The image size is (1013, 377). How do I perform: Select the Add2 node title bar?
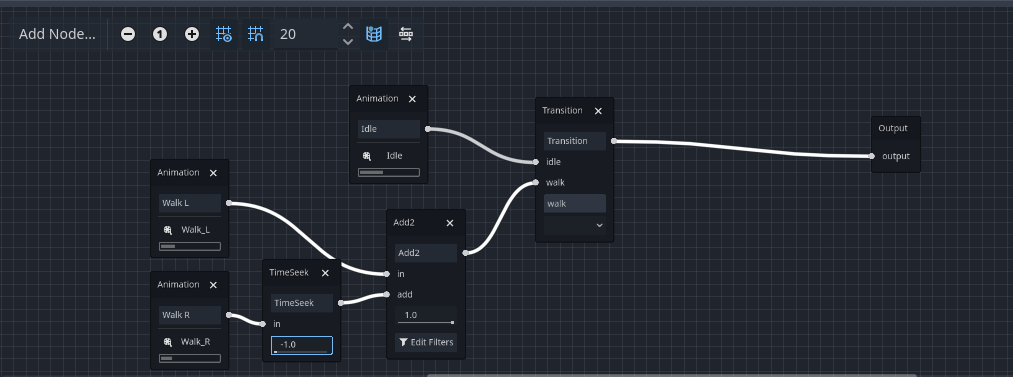[x=426, y=223]
